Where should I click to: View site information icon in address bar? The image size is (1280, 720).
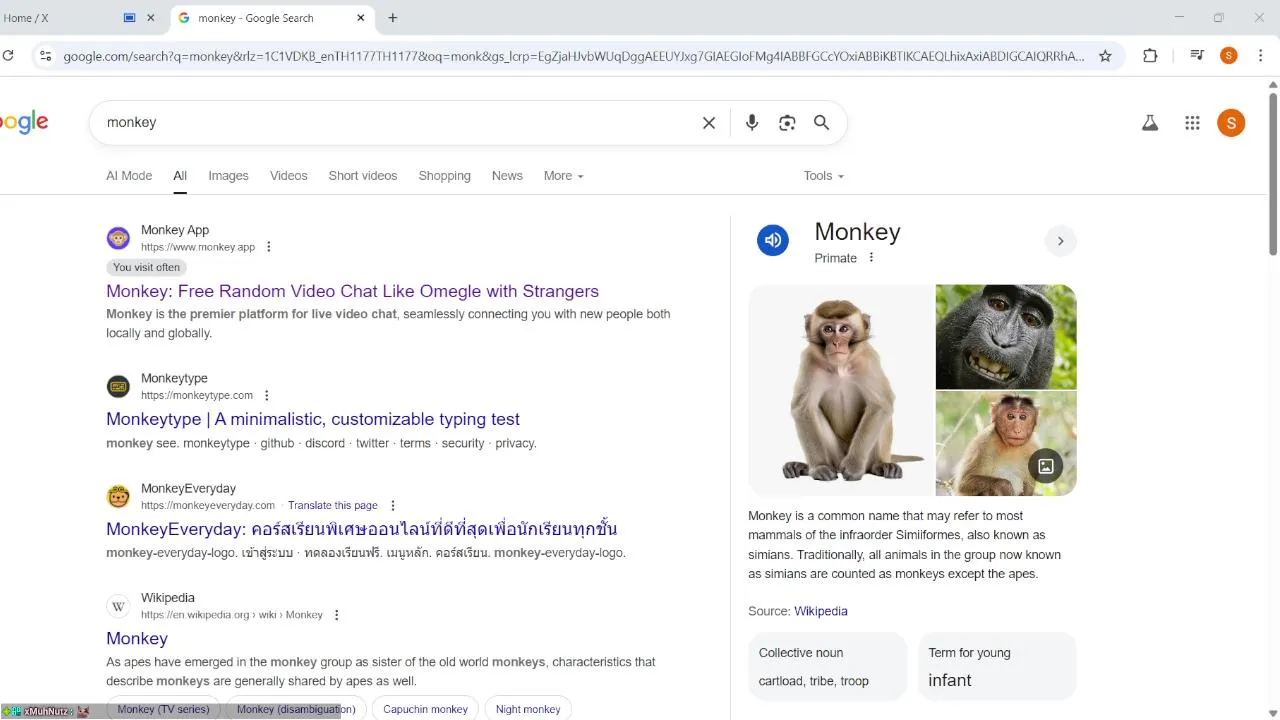tap(44, 56)
